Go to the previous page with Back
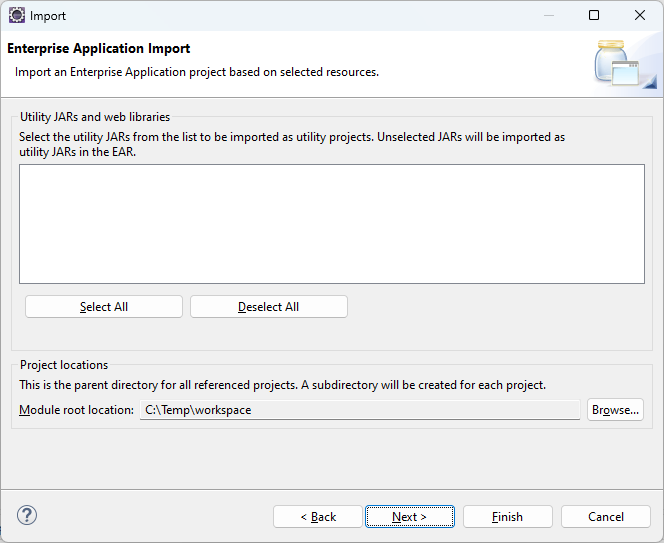 [318, 517]
